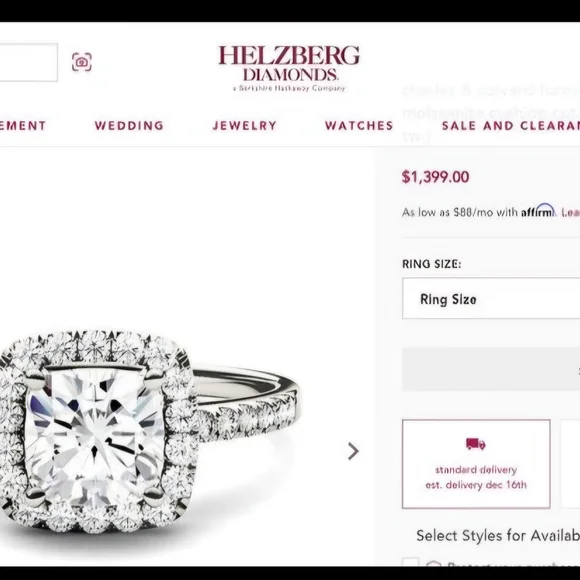Click the Affirm learn more link
580x580 pixels.
[571, 212]
